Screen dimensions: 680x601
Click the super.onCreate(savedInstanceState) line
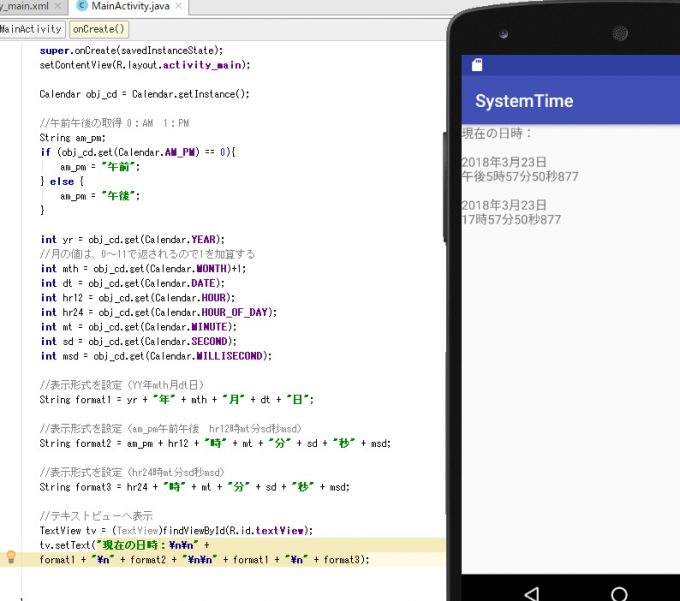pyautogui.click(x=131, y=50)
